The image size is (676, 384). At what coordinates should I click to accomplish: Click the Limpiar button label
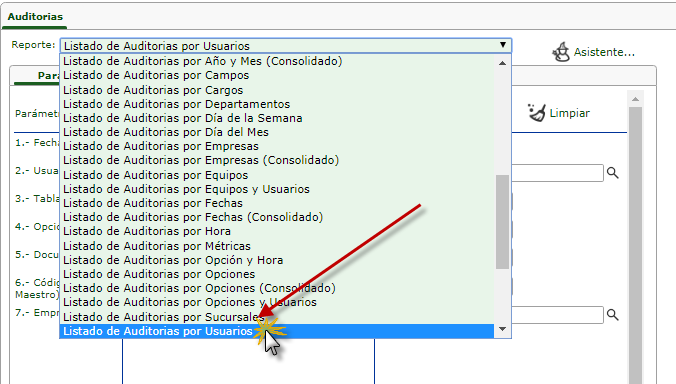pyautogui.click(x=569, y=113)
